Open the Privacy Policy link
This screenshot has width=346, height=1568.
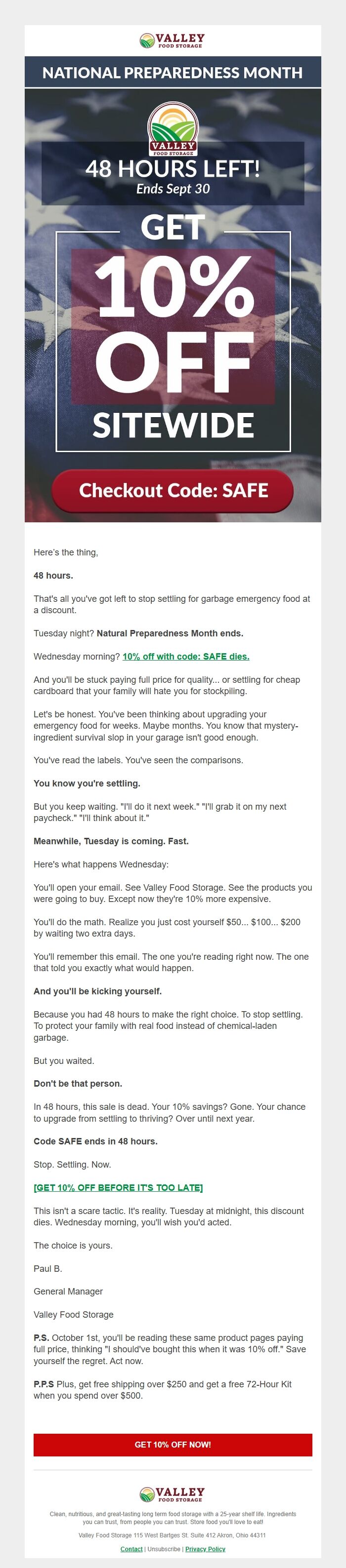pos(205,1549)
